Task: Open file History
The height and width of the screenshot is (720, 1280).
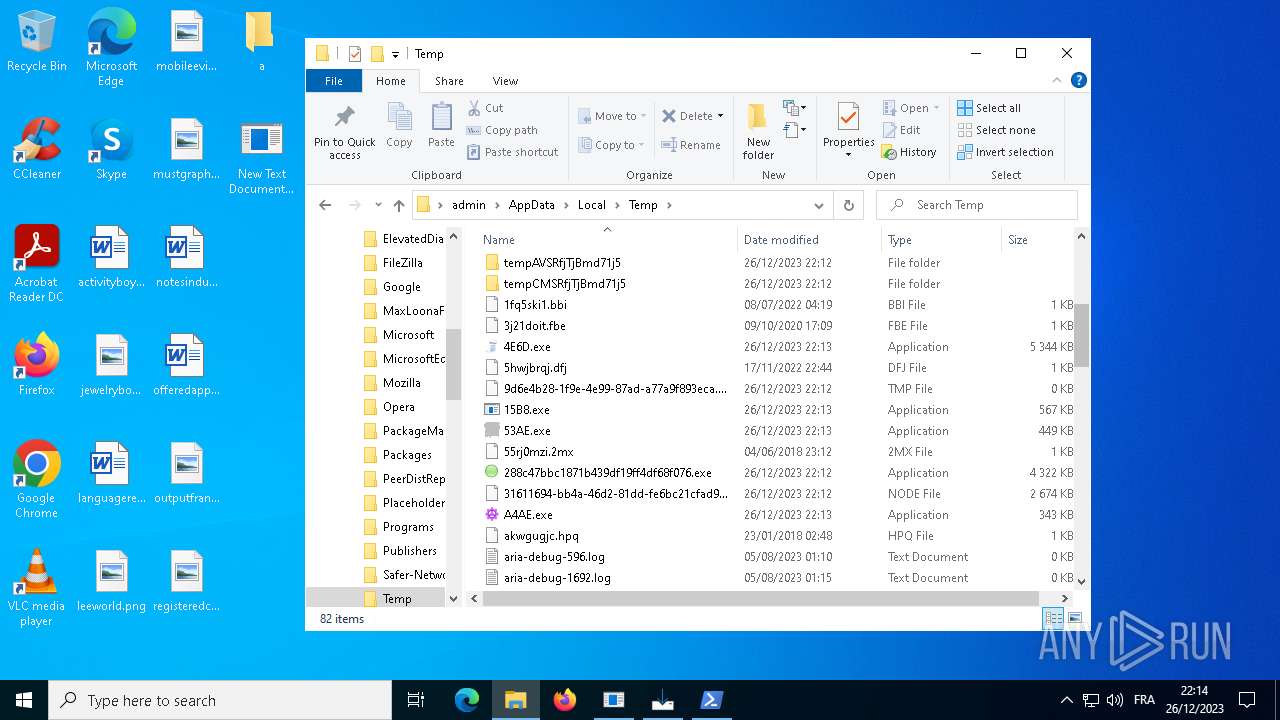Action: pyautogui.click(x=908, y=152)
